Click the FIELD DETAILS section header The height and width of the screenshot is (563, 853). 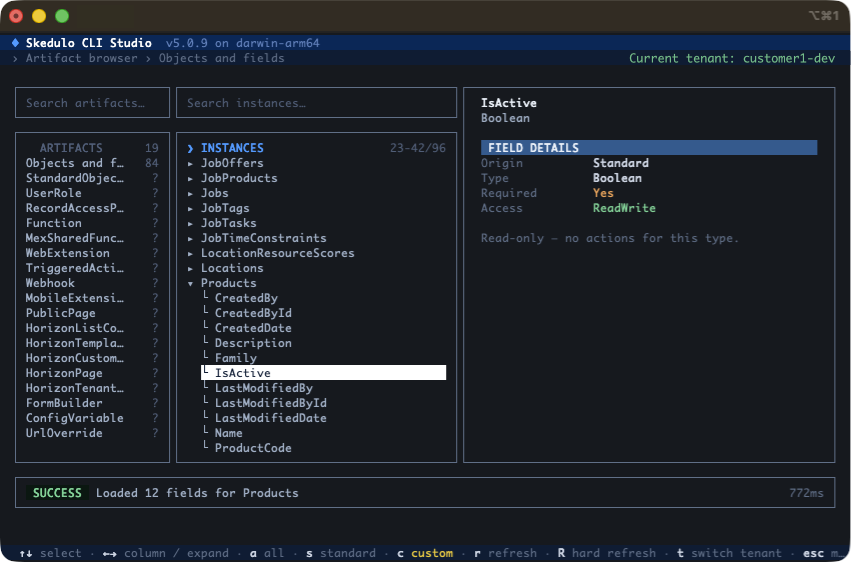[x=648, y=148]
